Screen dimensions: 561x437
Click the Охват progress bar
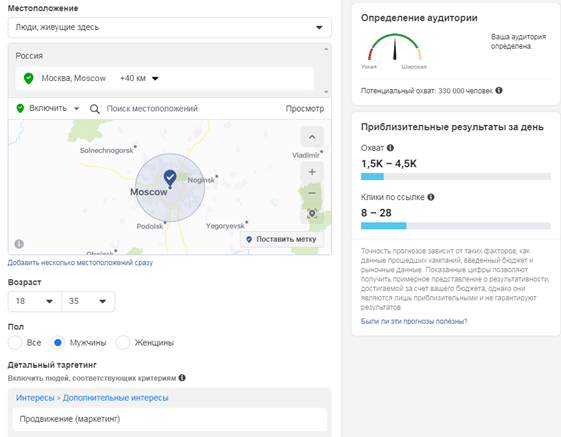(456, 176)
